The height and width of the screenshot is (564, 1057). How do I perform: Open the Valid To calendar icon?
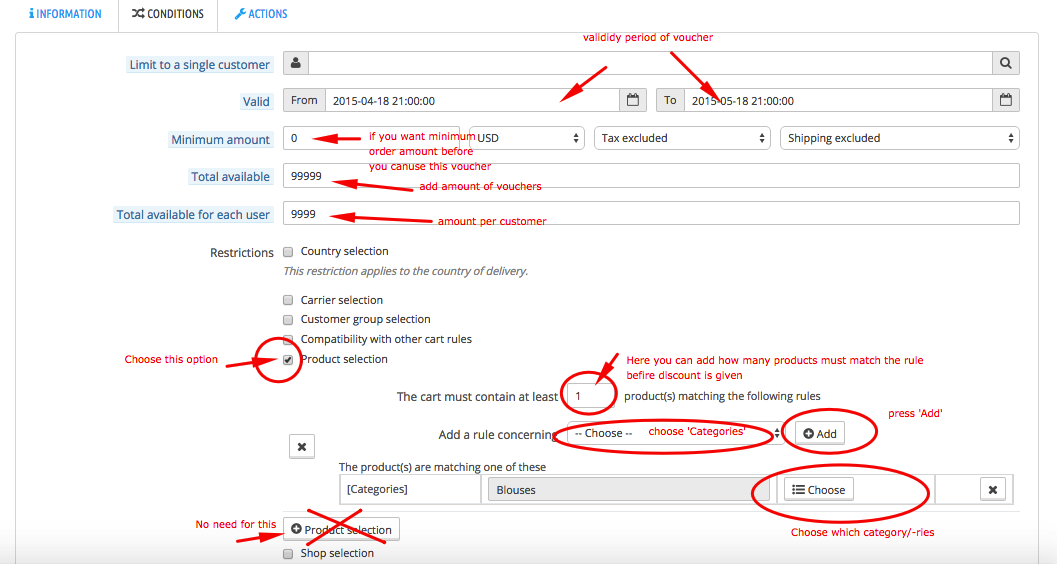click(1005, 100)
